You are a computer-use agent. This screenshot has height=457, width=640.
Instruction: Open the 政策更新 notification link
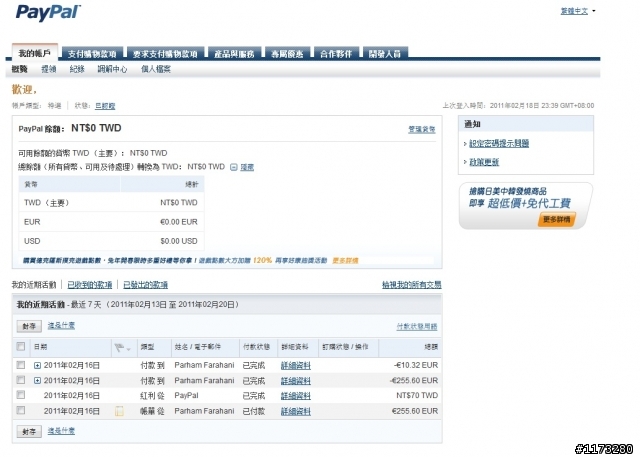click(484, 162)
